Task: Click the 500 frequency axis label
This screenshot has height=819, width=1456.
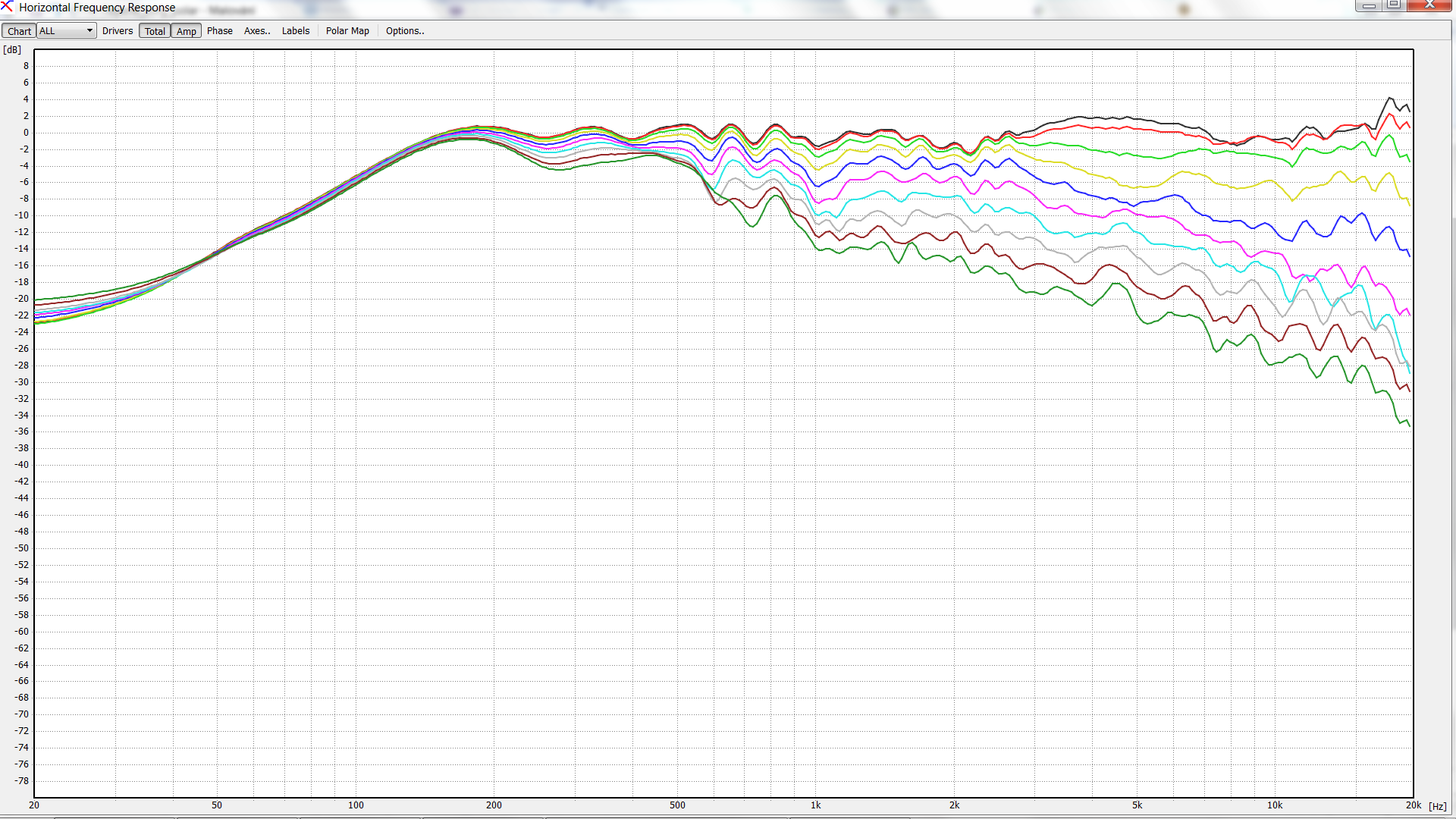Action: 677,805
